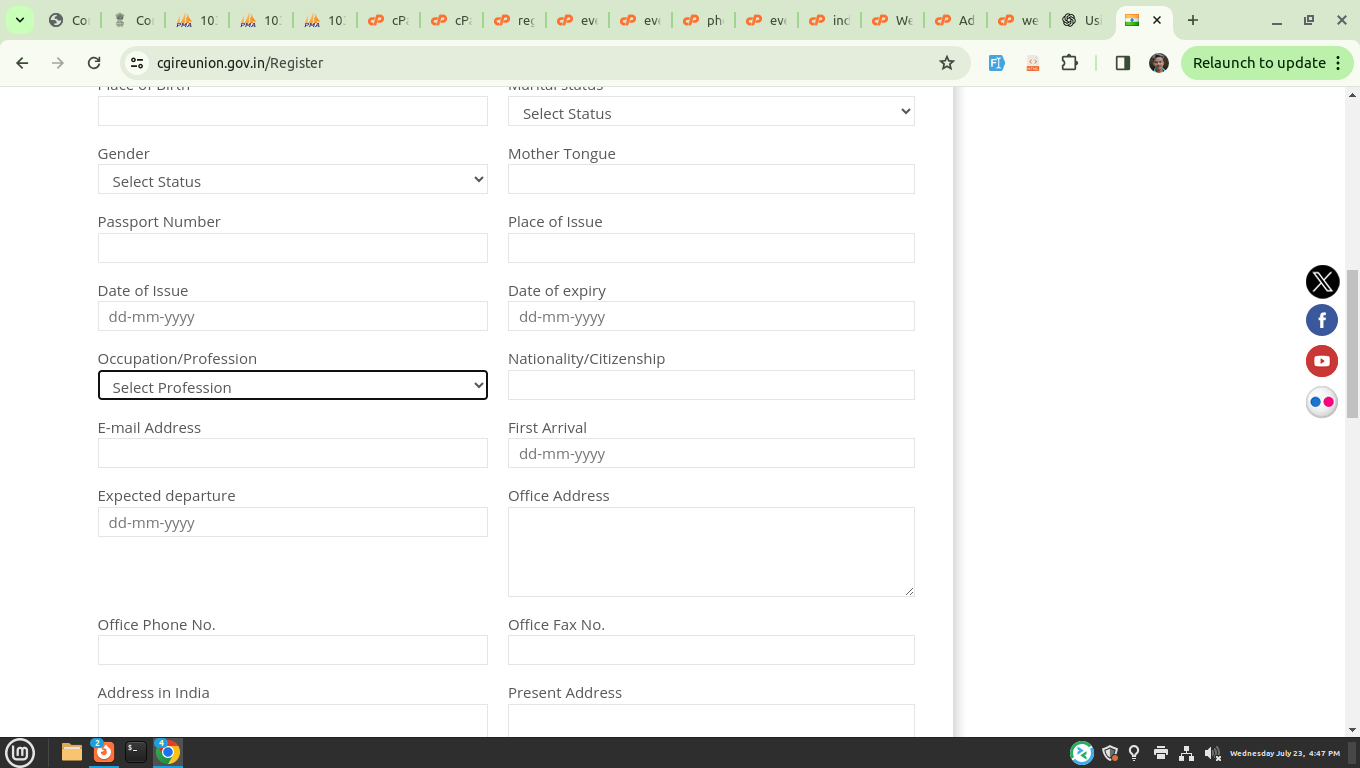Open the Occupation/Profession dropdown

[x=292, y=386]
